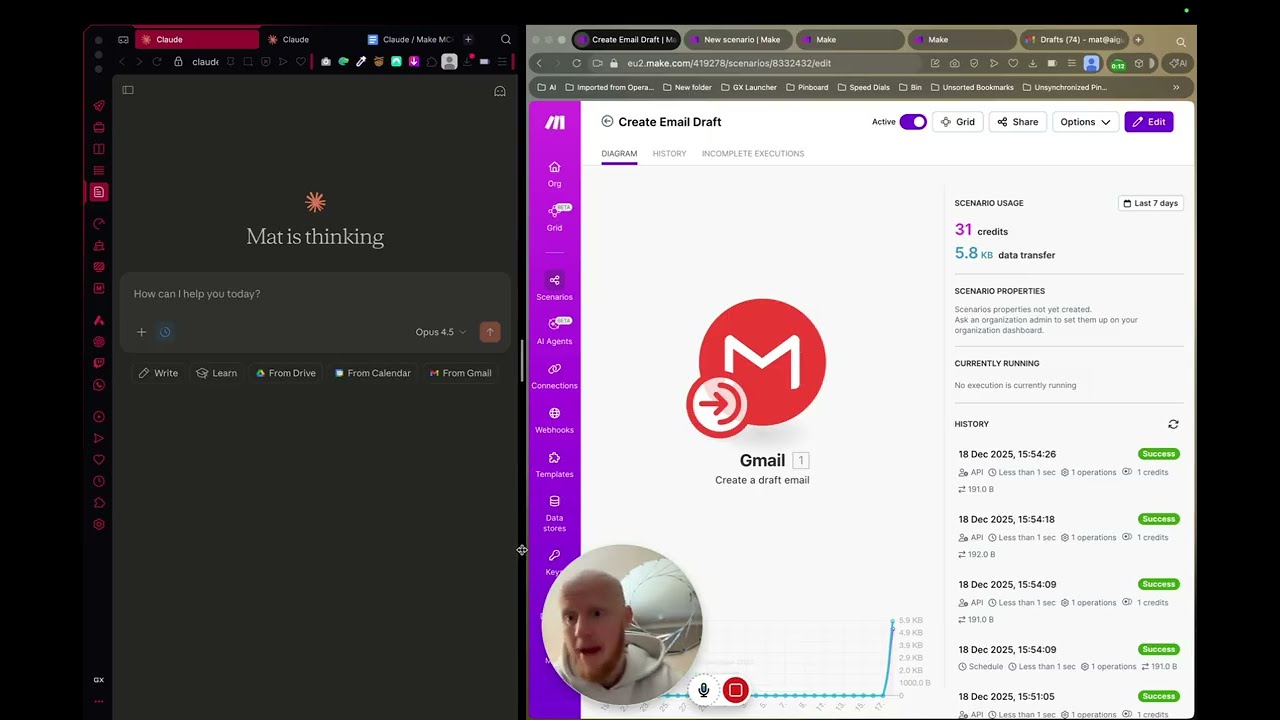This screenshot has width=1280, height=720.
Task: Switch to the Claude / Make MCP browser tab
Action: [x=409, y=40]
